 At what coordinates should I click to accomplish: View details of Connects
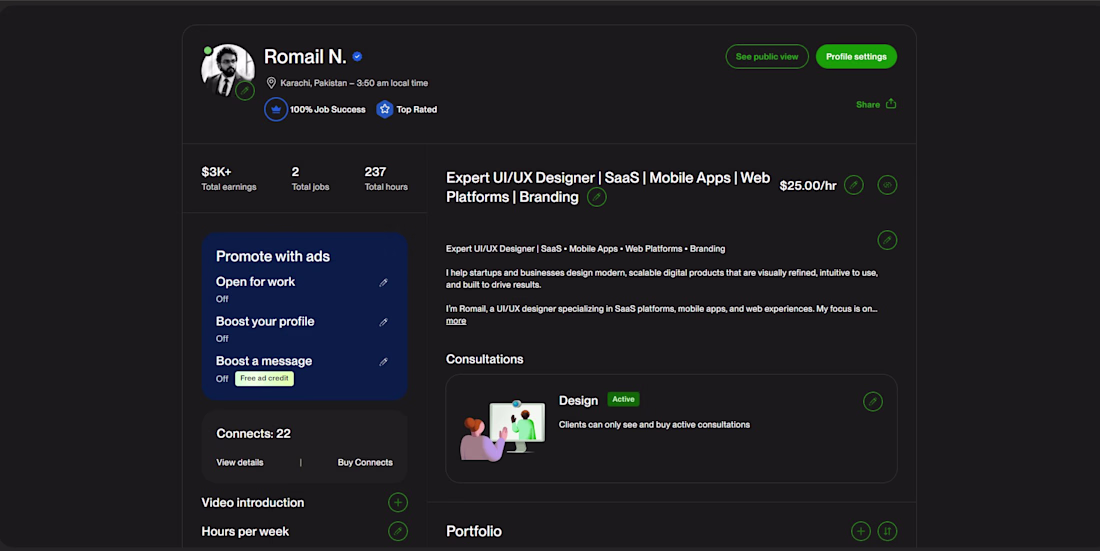(240, 463)
